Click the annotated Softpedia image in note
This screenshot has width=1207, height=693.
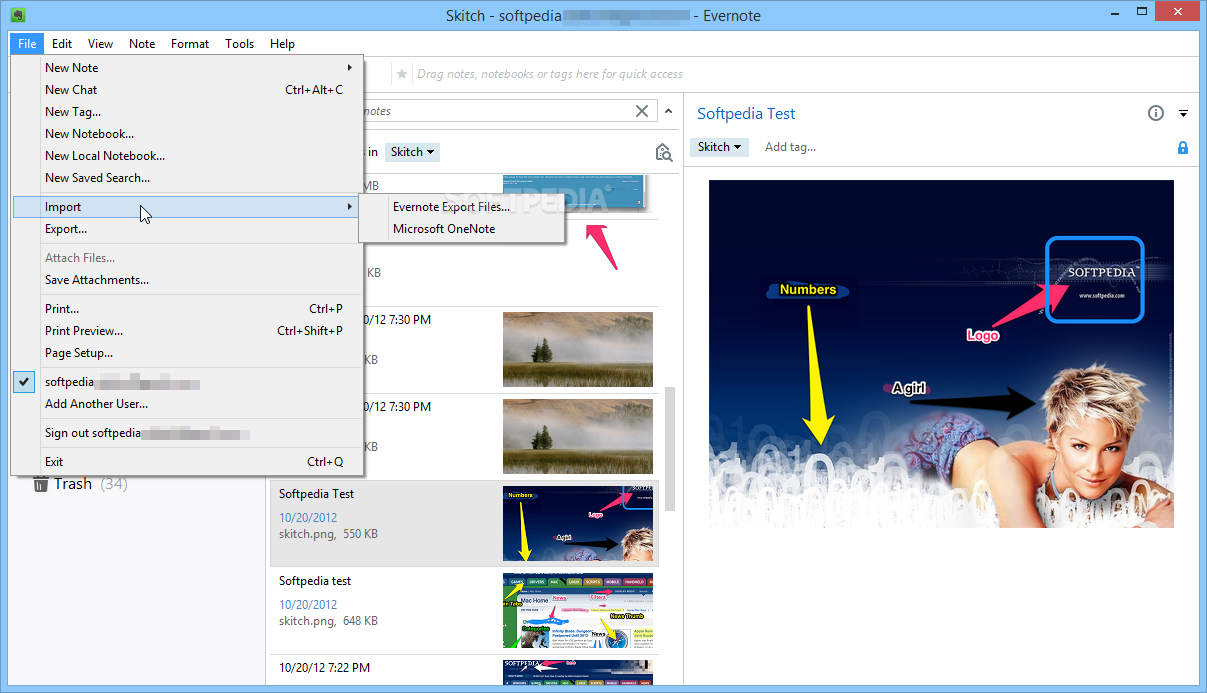coord(941,354)
